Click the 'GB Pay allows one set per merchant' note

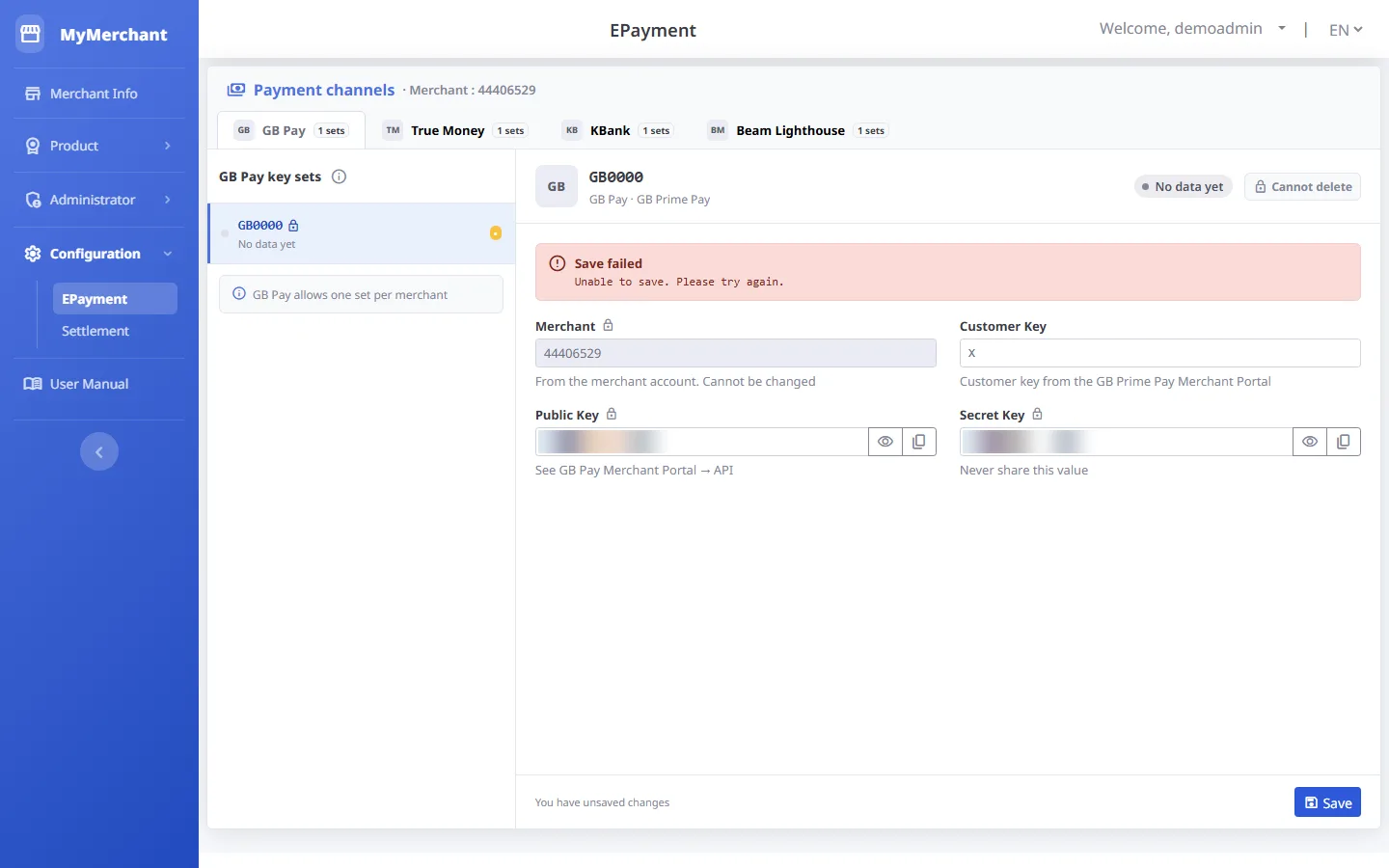coord(361,295)
